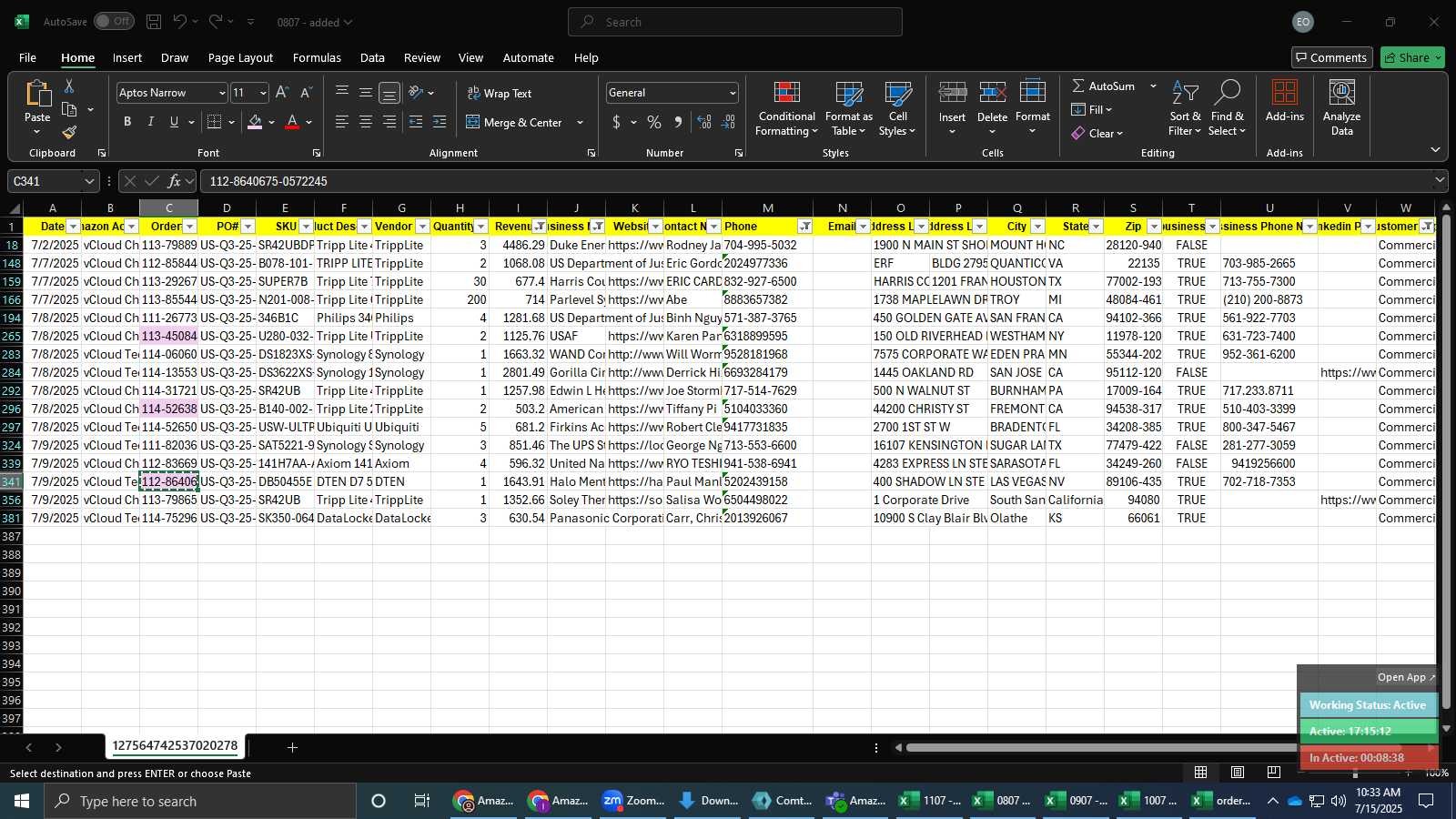Expand the Name Box dropdown

89,181
